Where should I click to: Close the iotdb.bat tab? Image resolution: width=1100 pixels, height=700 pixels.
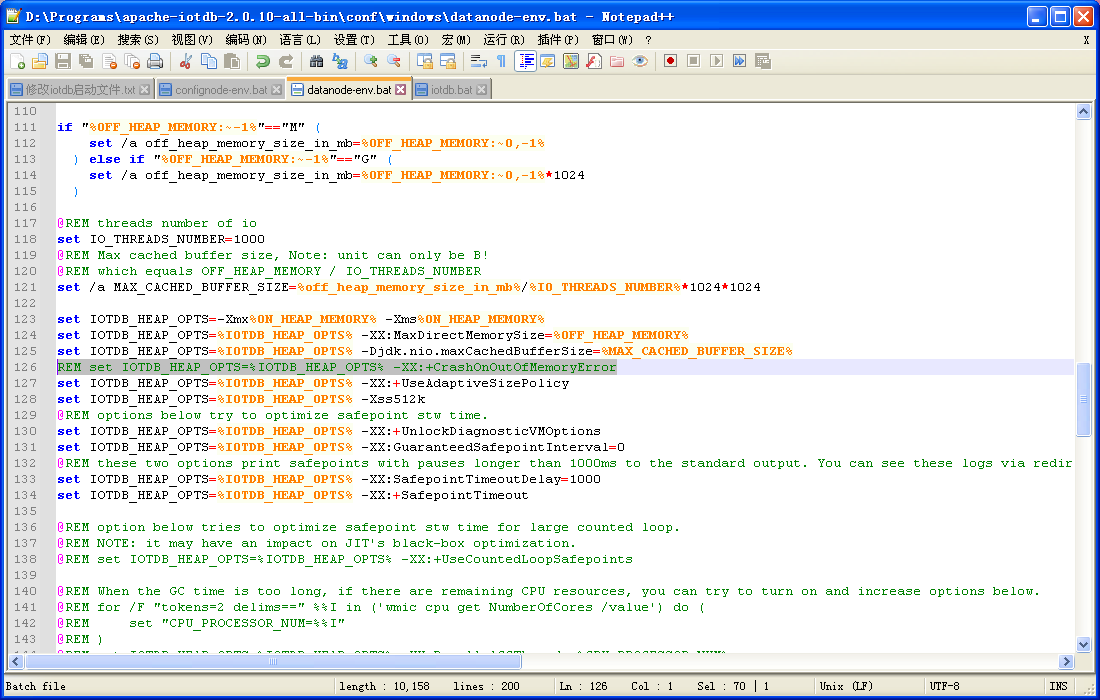[482, 90]
